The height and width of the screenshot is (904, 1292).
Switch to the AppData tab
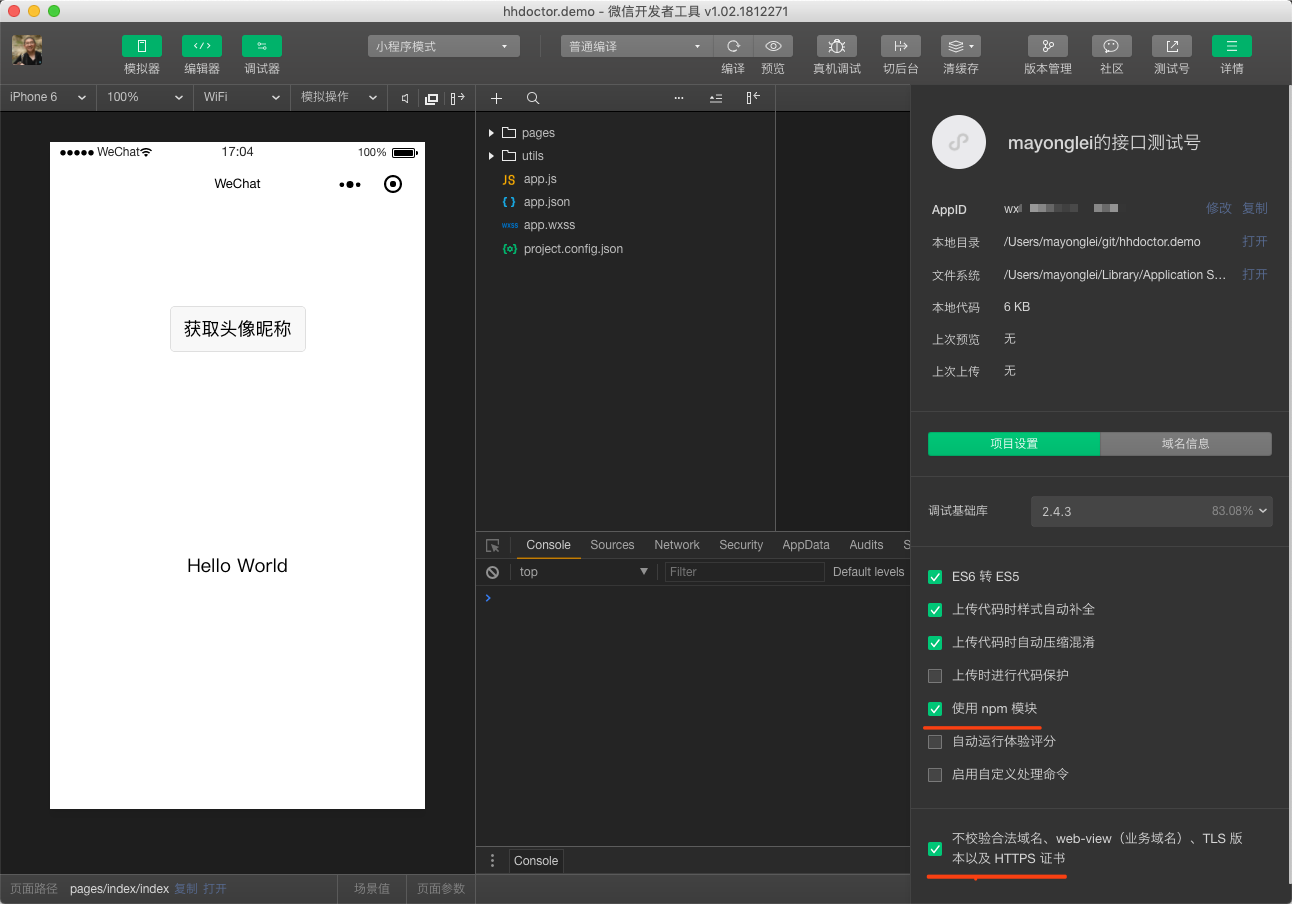point(806,545)
